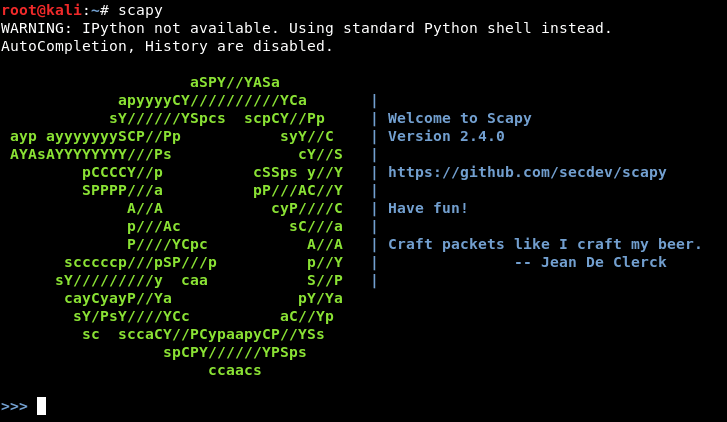Click the block cursor after the >>> prompt
727x422 pixels.
(42, 406)
